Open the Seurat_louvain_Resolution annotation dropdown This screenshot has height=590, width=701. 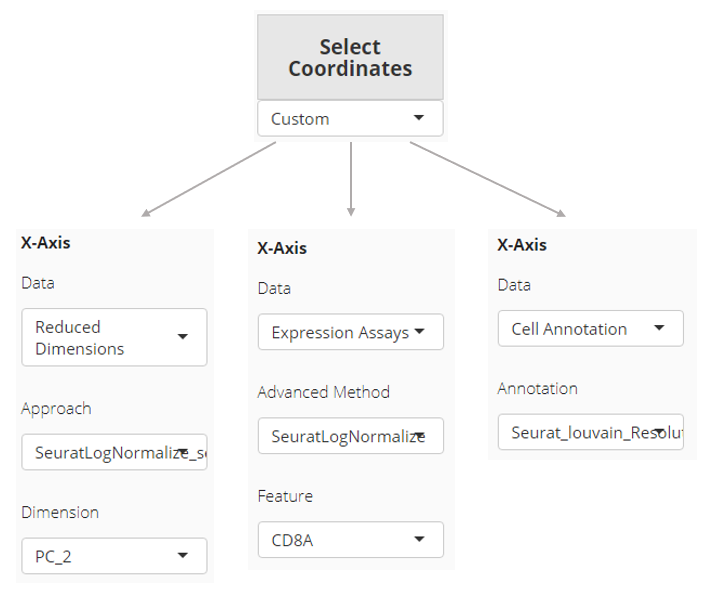[x=590, y=432]
